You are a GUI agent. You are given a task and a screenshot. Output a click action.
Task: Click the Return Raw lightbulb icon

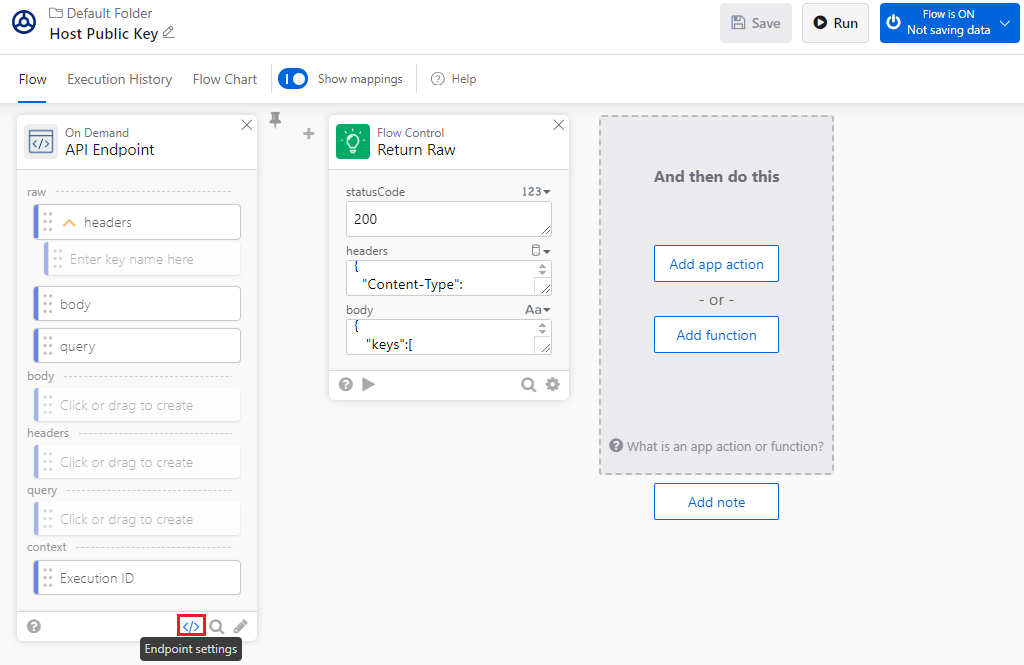point(353,142)
